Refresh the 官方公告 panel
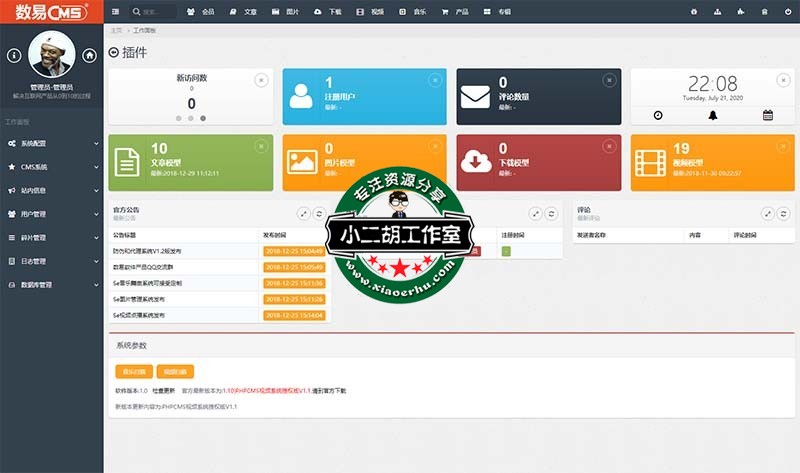The height and width of the screenshot is (473, 800). (x=319, y=213)
